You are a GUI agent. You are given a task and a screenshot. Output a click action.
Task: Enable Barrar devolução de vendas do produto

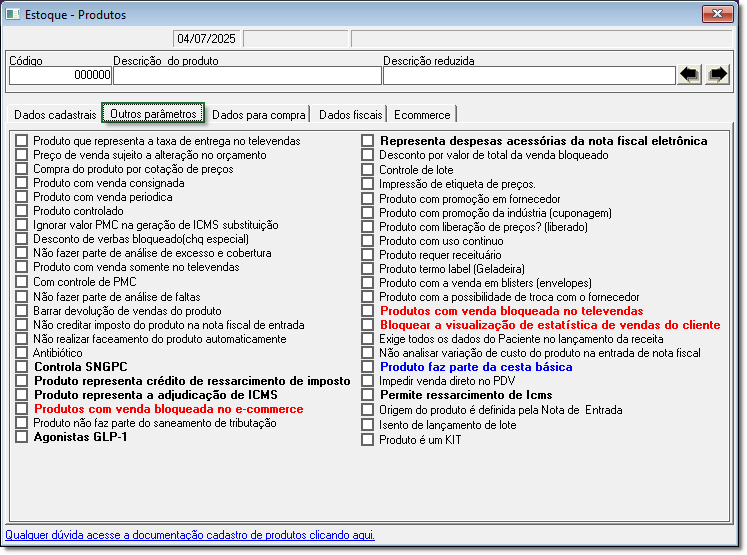pos(21,311)
